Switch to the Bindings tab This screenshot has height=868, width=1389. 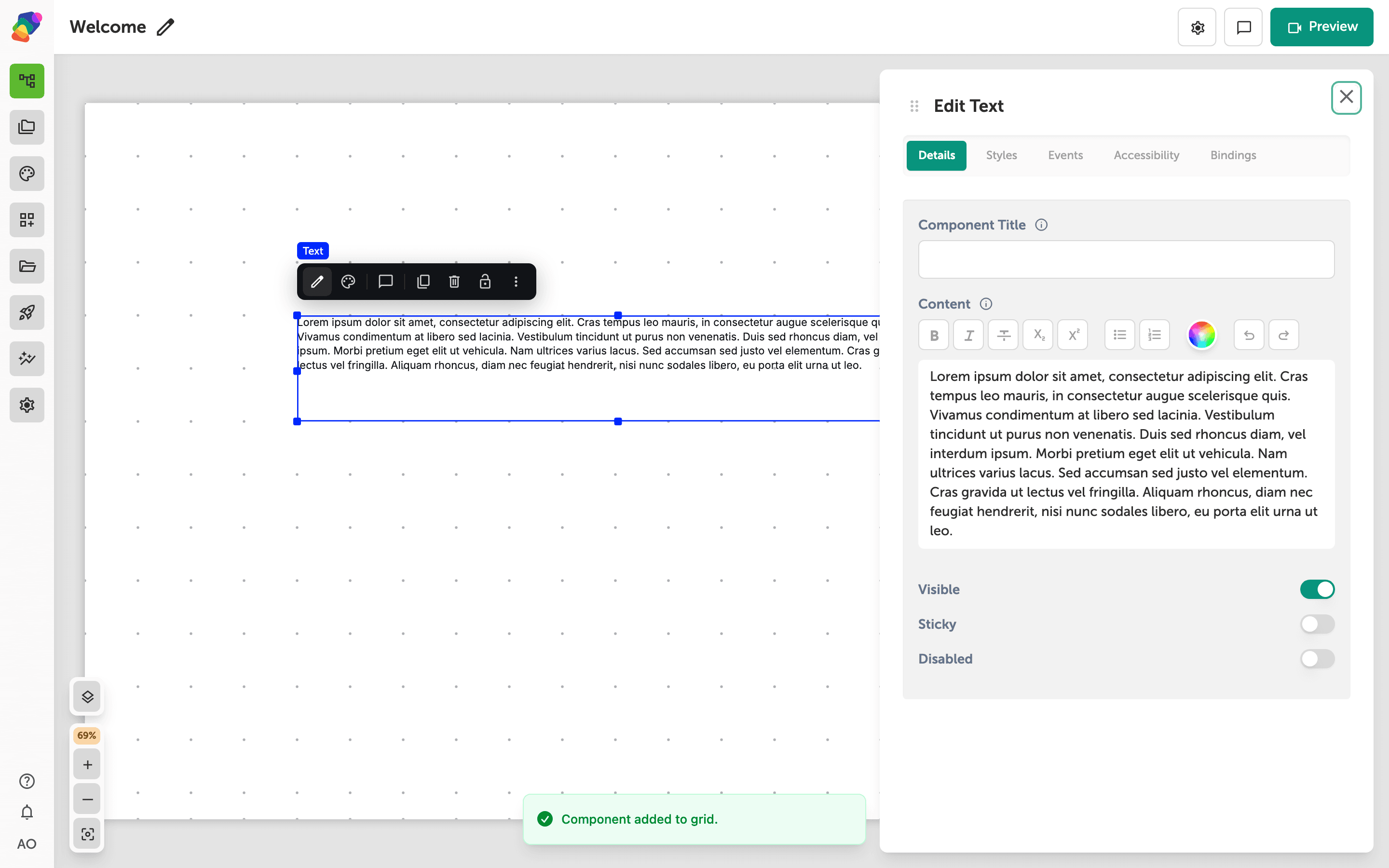point(1233,155)
